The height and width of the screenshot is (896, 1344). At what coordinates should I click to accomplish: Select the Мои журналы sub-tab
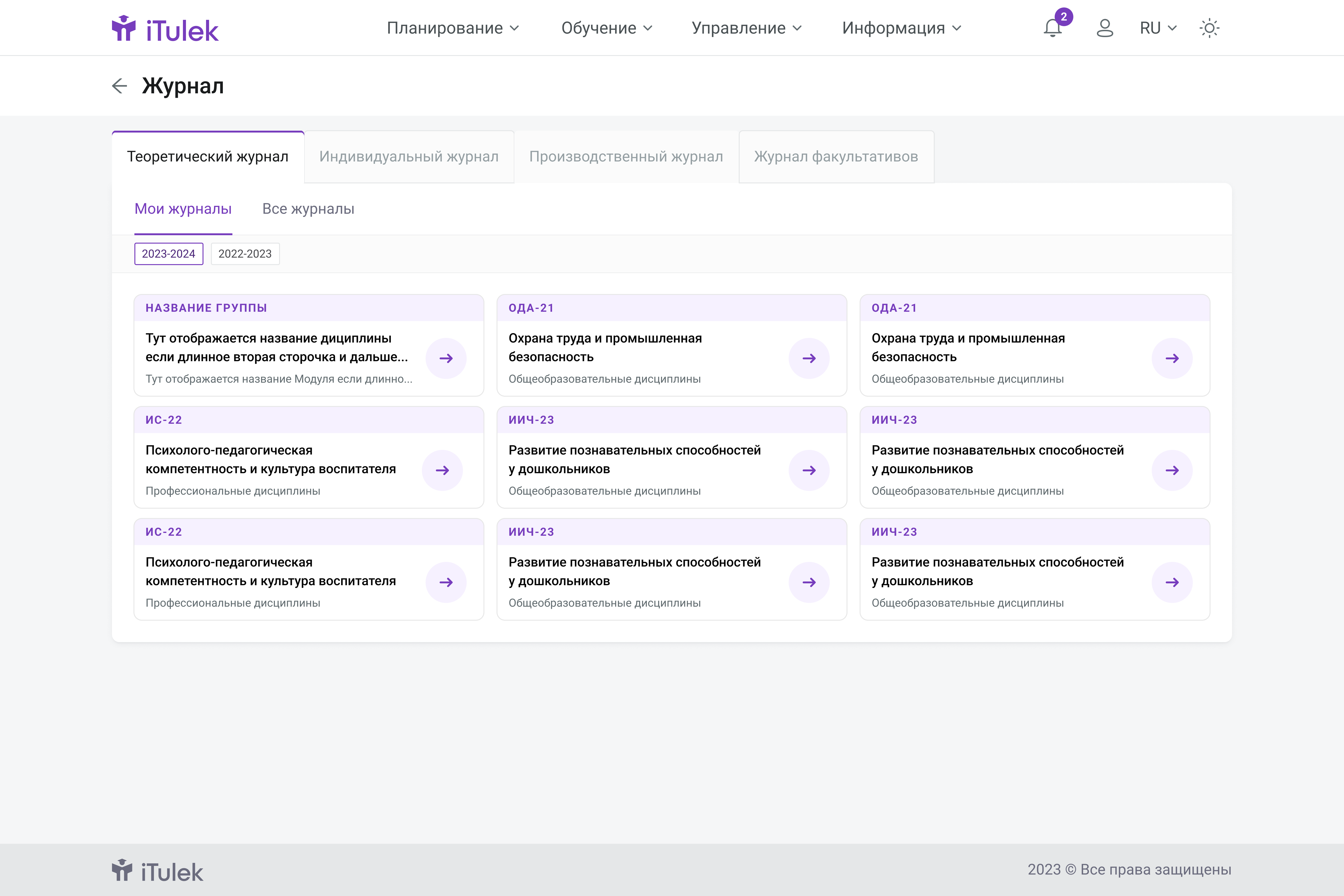click(183, 209)
